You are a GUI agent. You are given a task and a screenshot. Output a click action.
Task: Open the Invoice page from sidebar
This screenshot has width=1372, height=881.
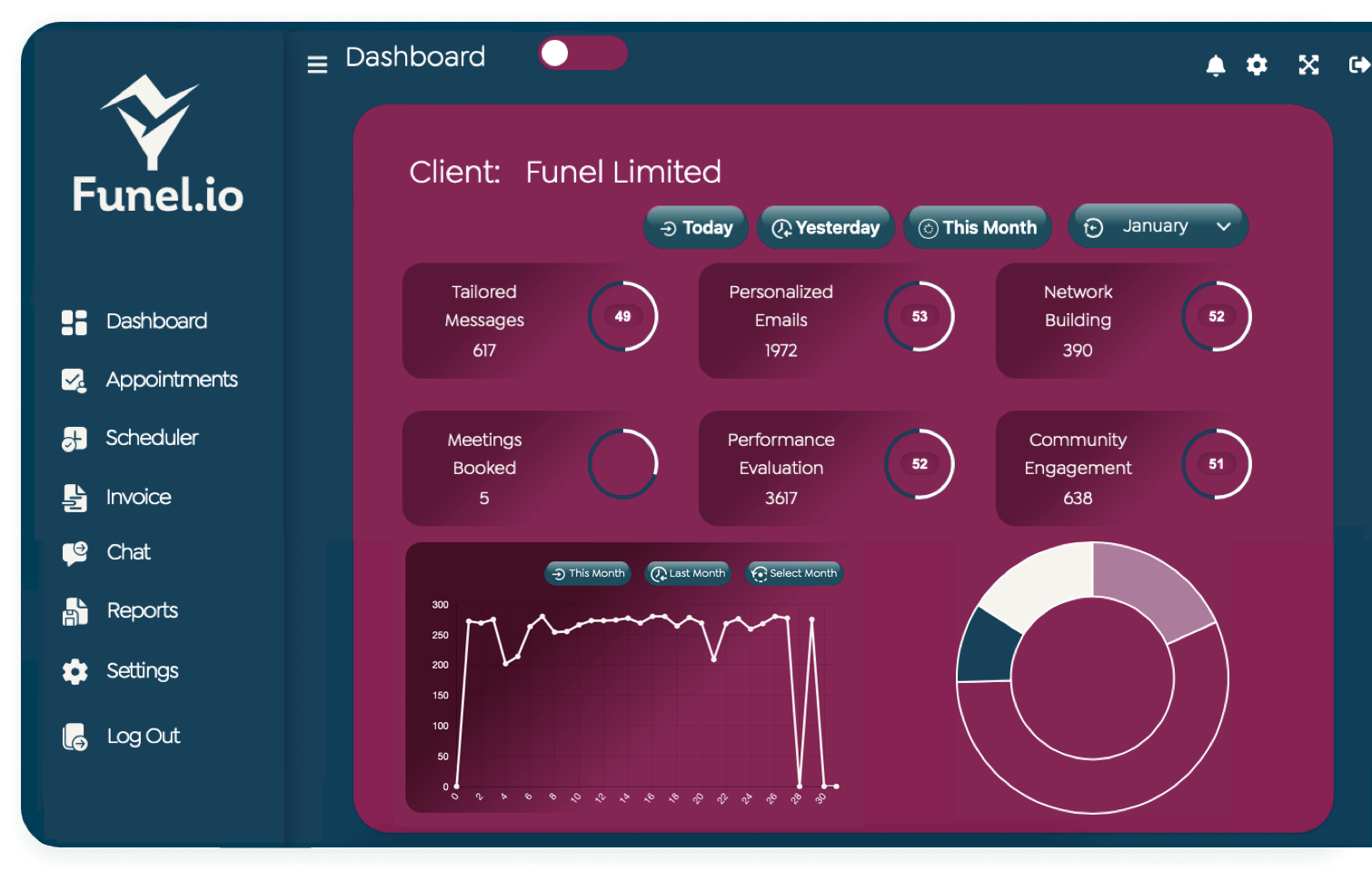pyautogui.click(x=74, y=497)
